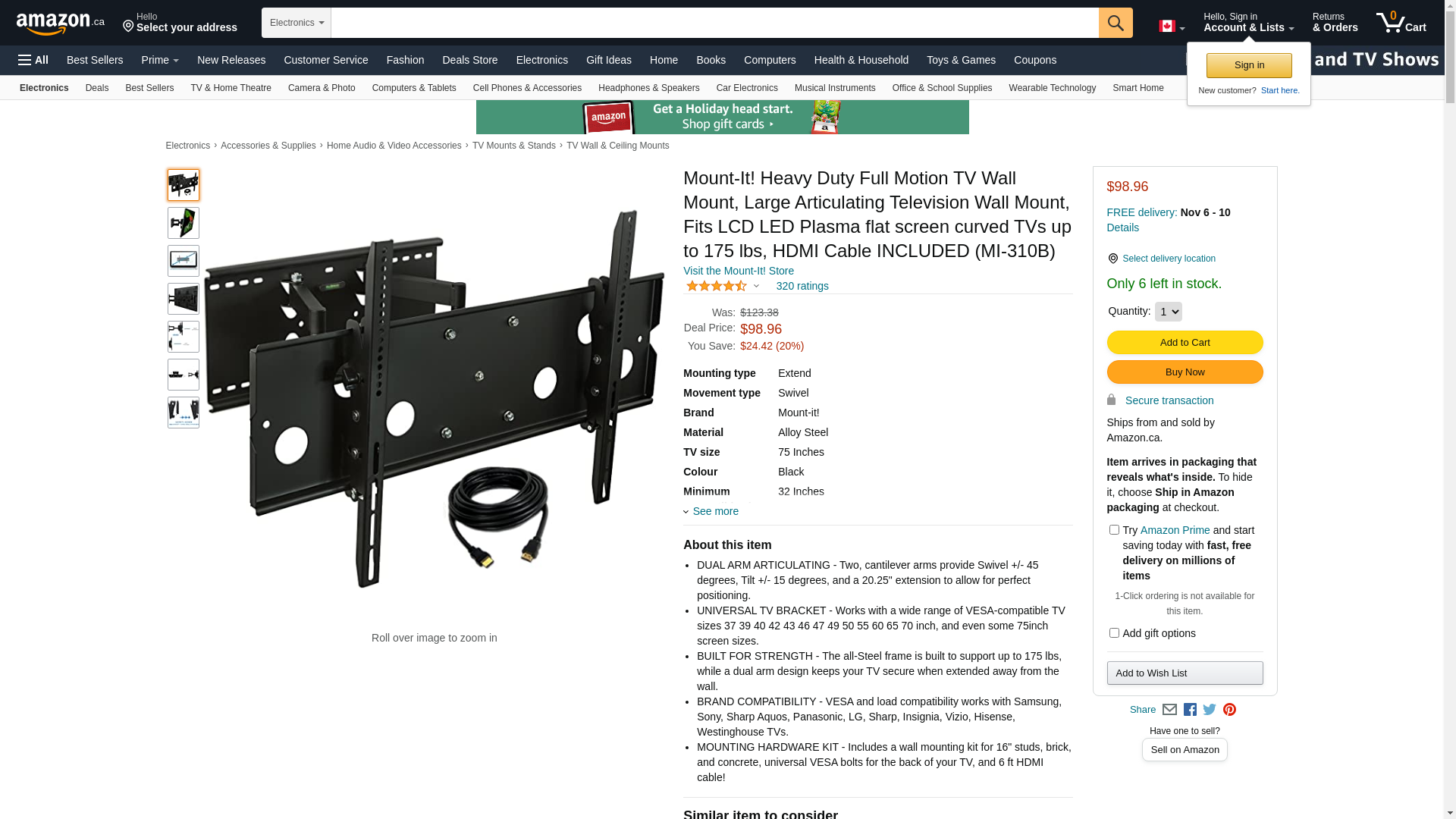Share the product on Twitter
Viewport: 1456px width, 819px height.
[x=1210, y=710]
